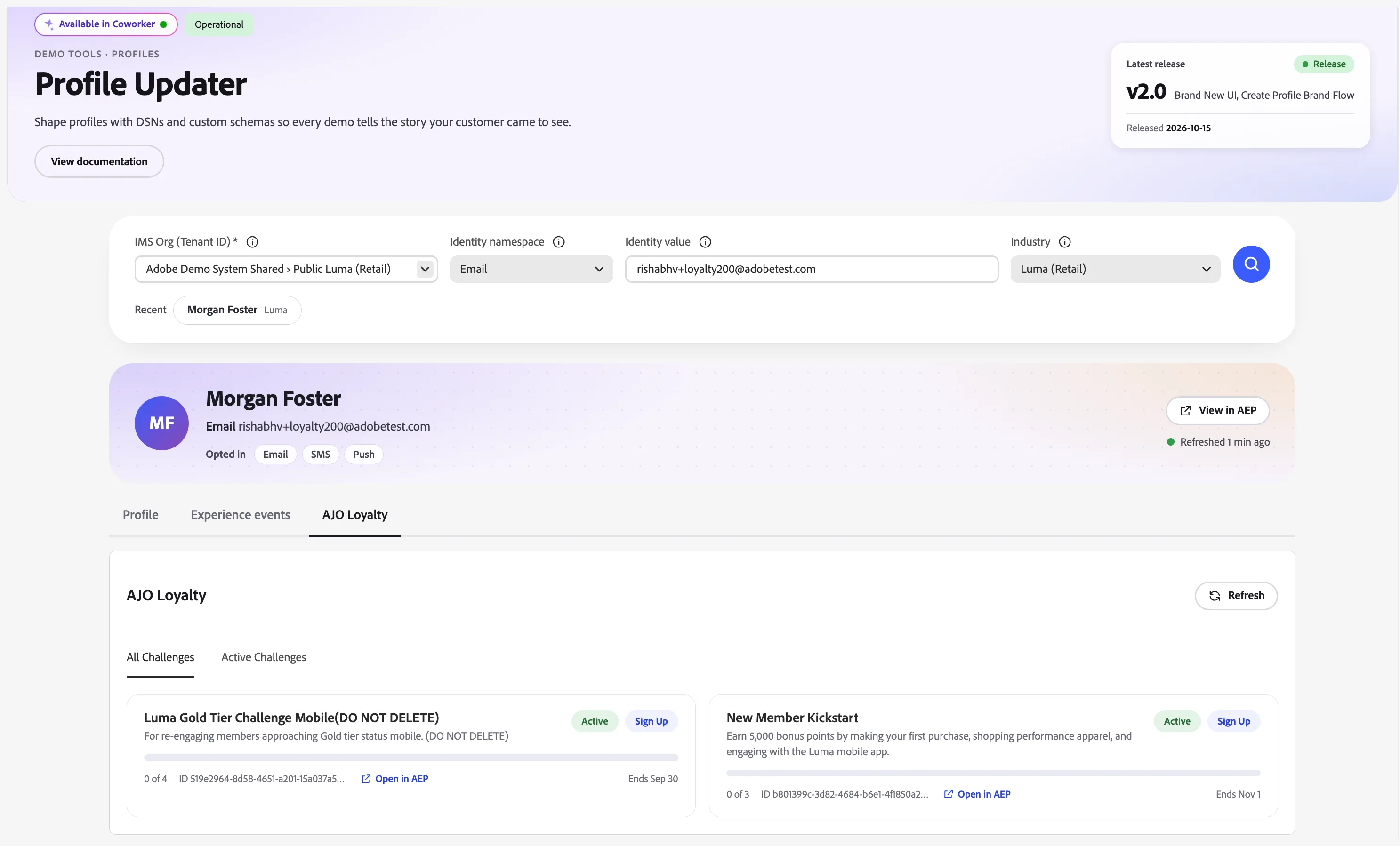Image resolution: width=1400 pixels, height=846 pixels.
Task: Click Active badge on New Member Kickstart
Action: point(1177,721)
